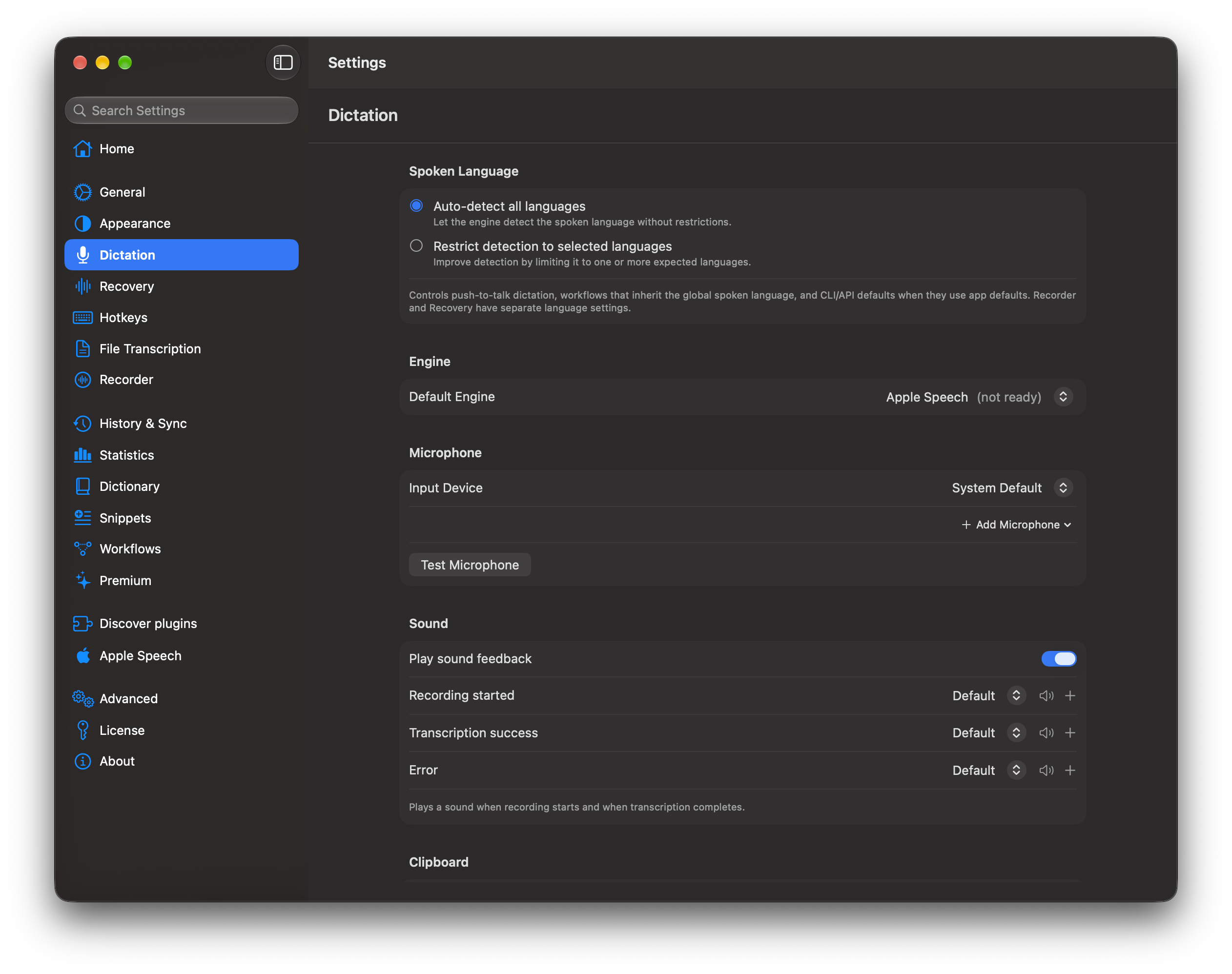Switch to License section
1232x974 pixels.
pos(182,730)
